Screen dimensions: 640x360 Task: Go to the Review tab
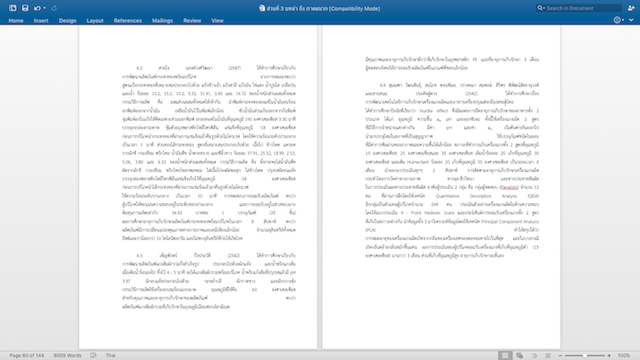[x=192, y=20]
